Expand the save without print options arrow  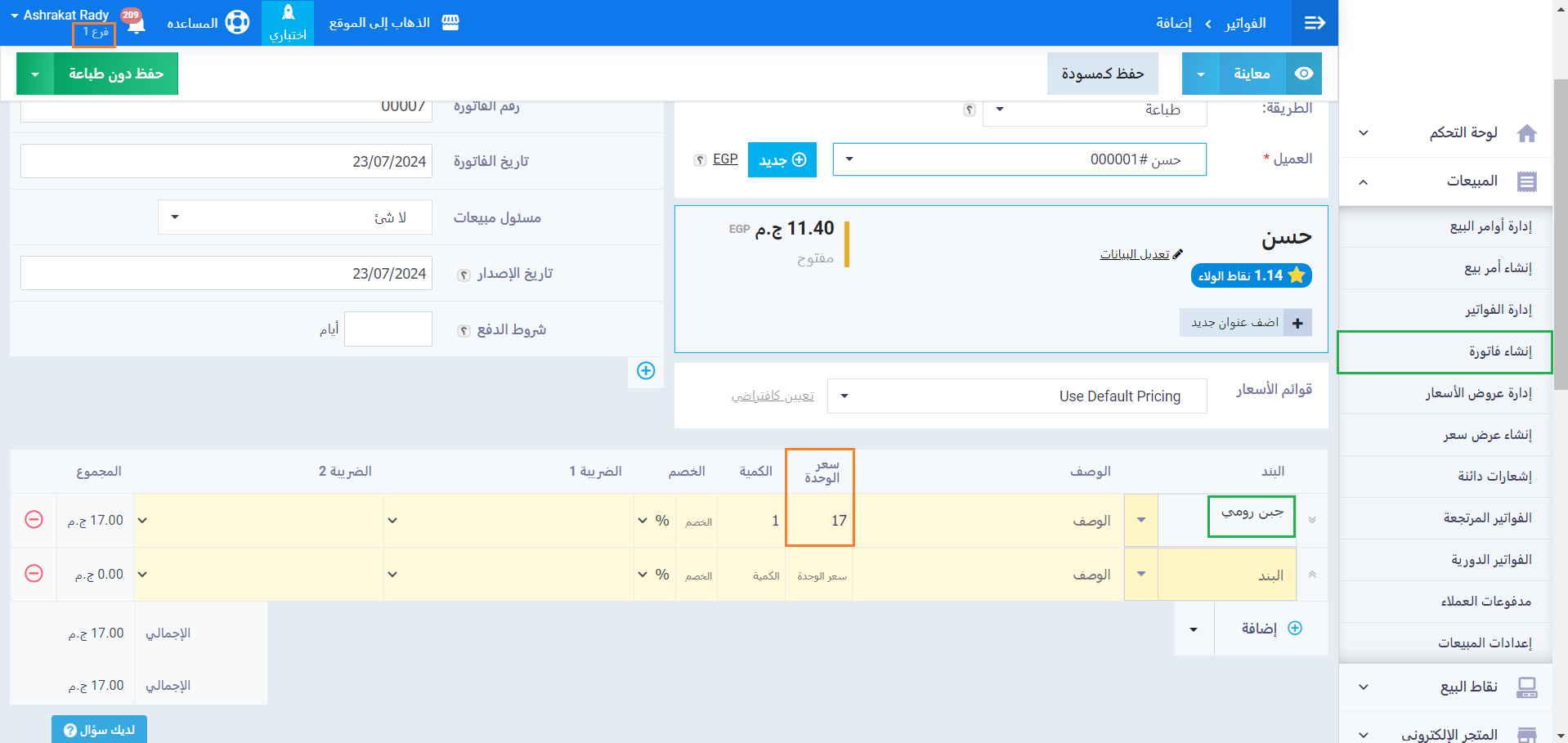coord(35,74)
